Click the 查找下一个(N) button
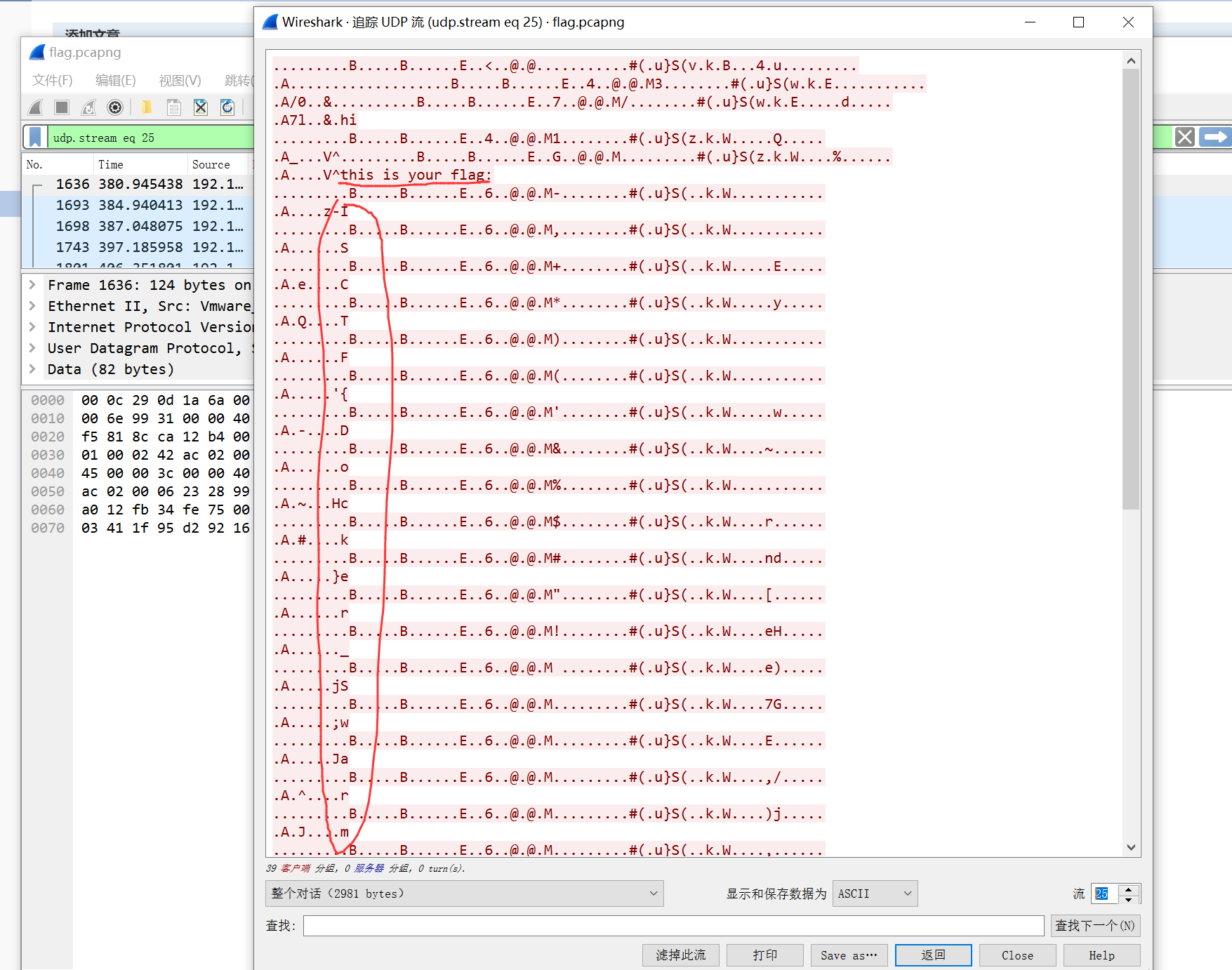 pos(1094,926)
